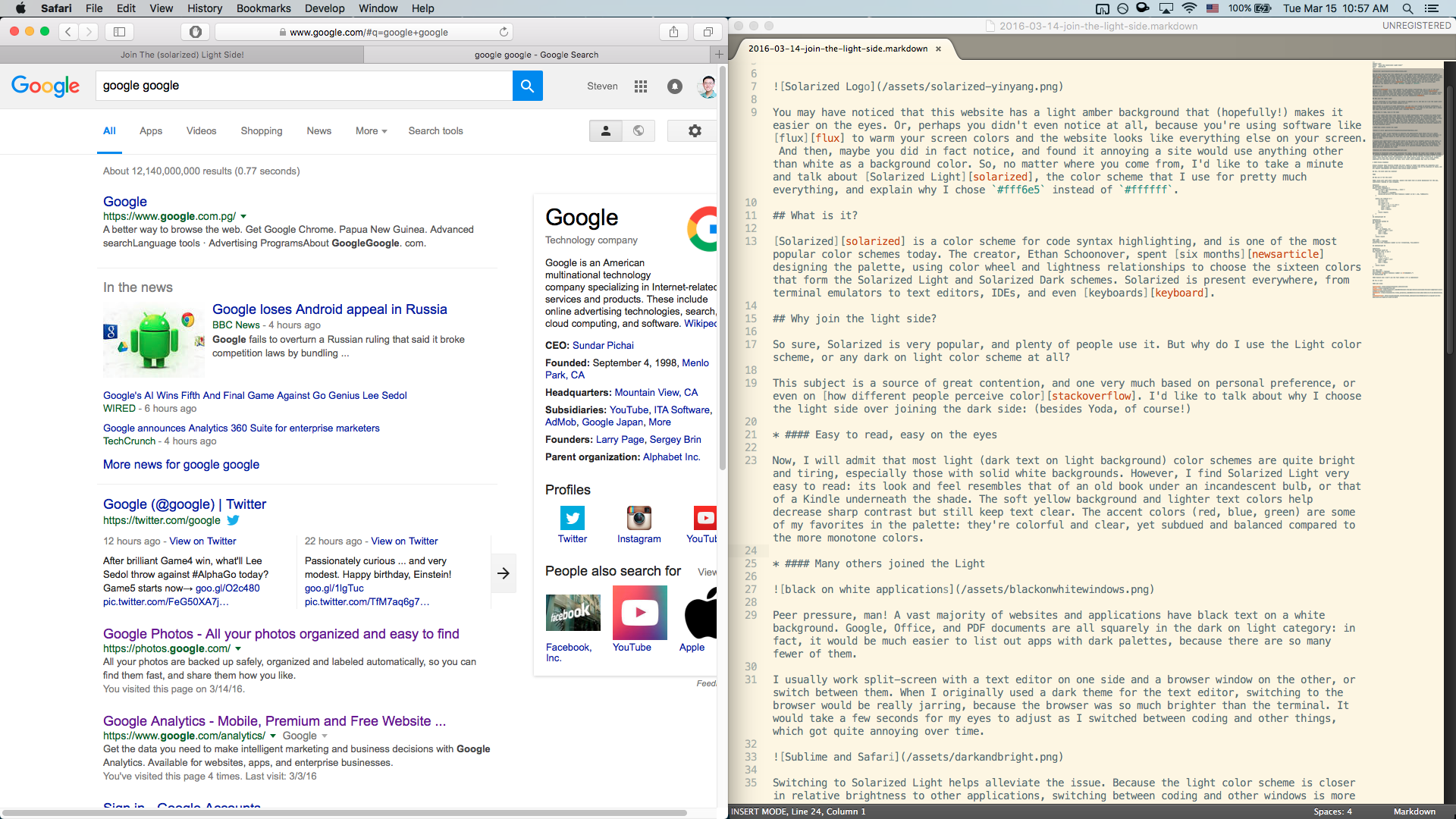
Task: Open 'Google loses Android appeal in Russia' article
Action: point(330,309)
